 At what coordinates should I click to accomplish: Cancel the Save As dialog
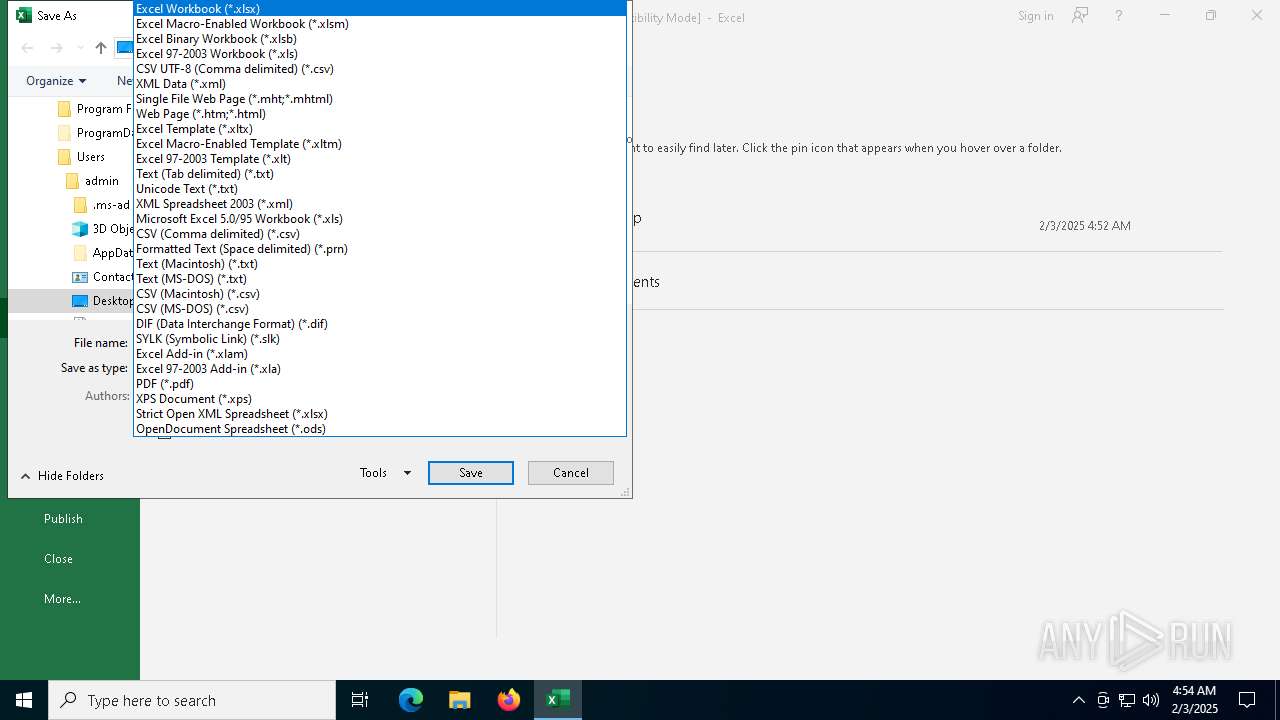[x=571, y=473]
